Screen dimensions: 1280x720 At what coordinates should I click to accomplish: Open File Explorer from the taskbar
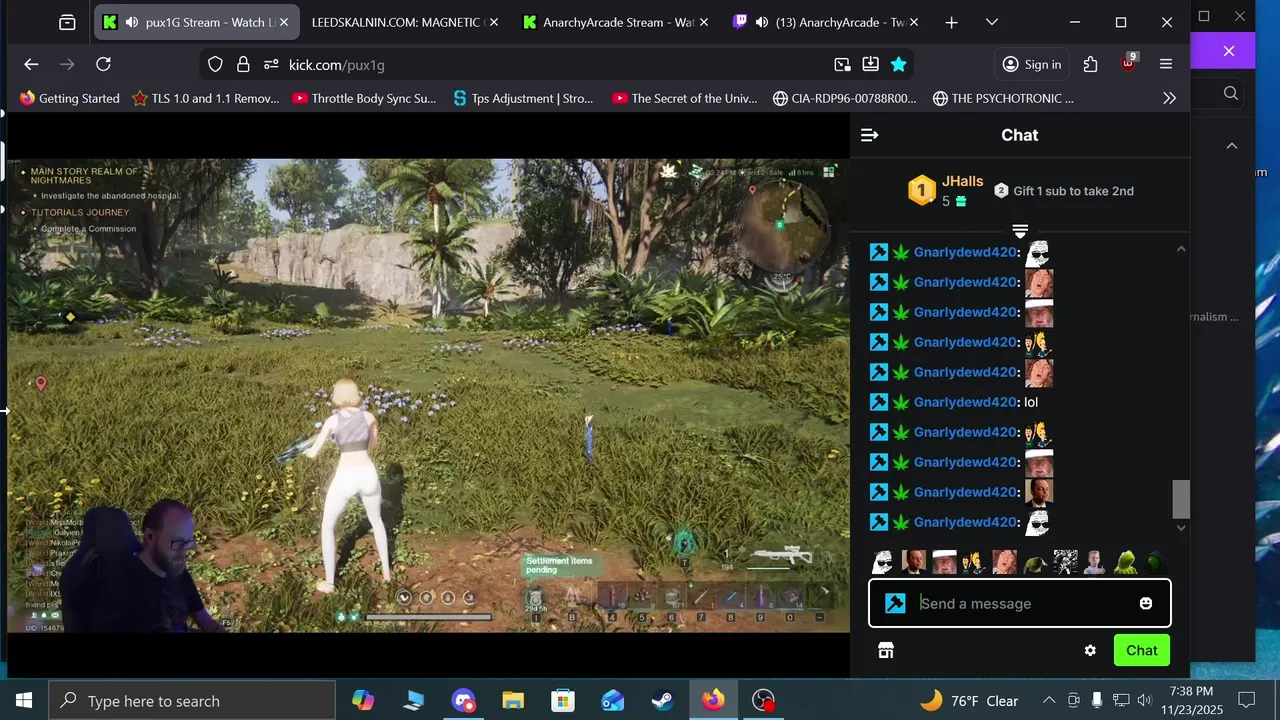(513, 701)
